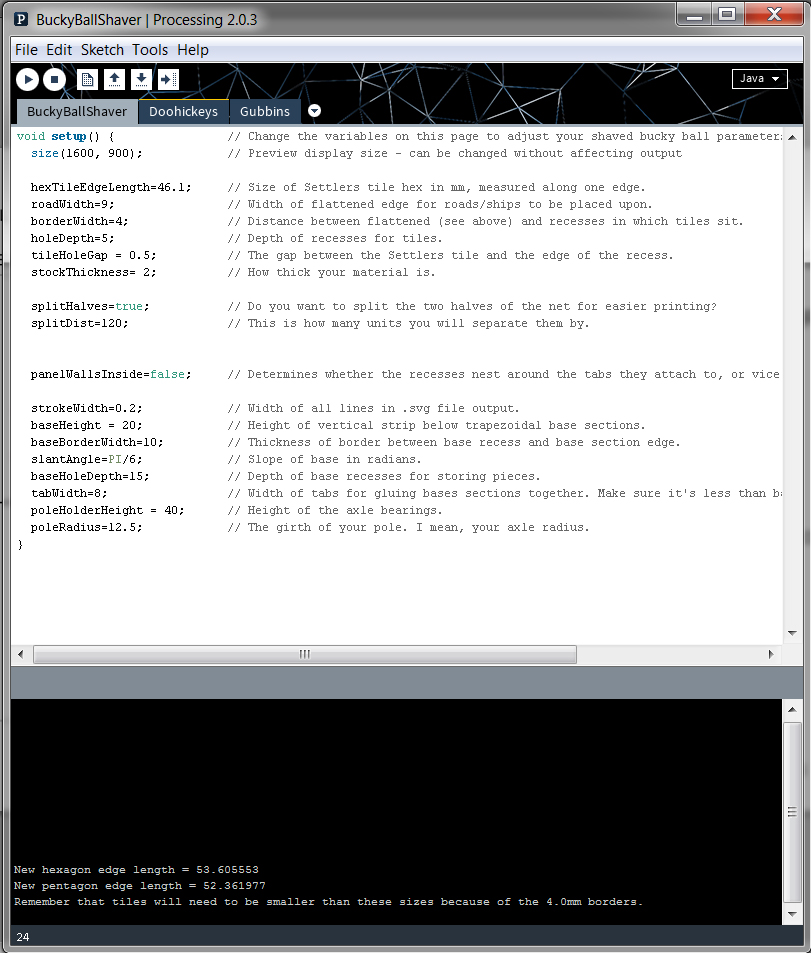
Task: Maximize the Processing window
Action: tap(727, 15)
